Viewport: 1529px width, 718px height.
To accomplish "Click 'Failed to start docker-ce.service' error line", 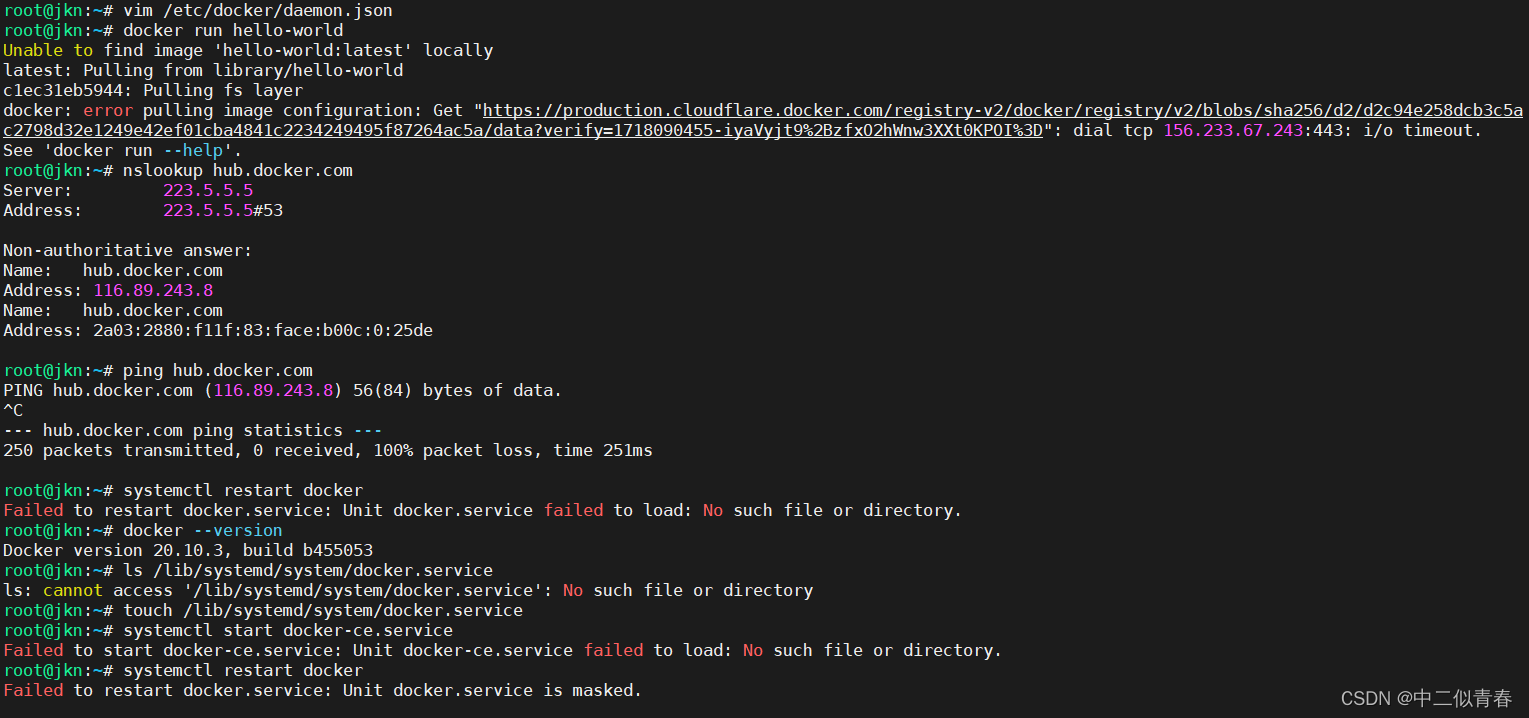I will click(503, 651).
